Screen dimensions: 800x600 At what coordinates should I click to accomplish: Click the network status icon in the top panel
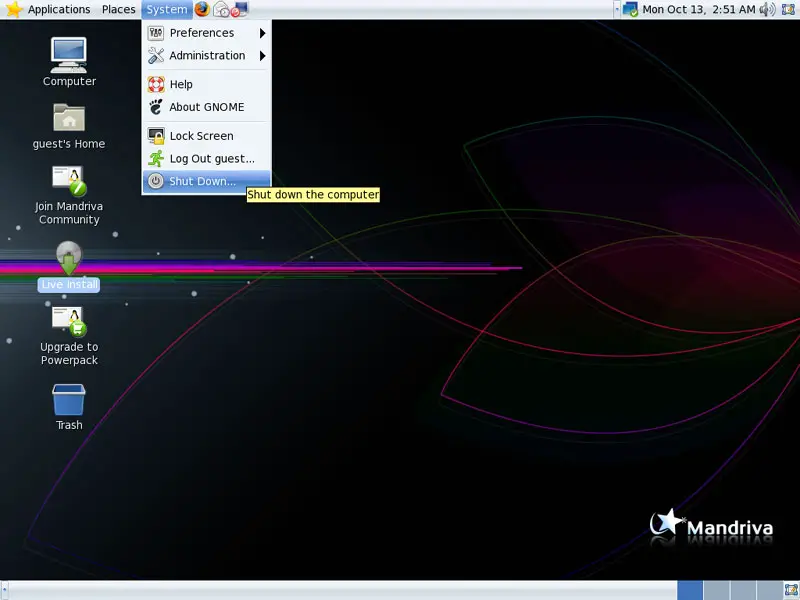631,9
